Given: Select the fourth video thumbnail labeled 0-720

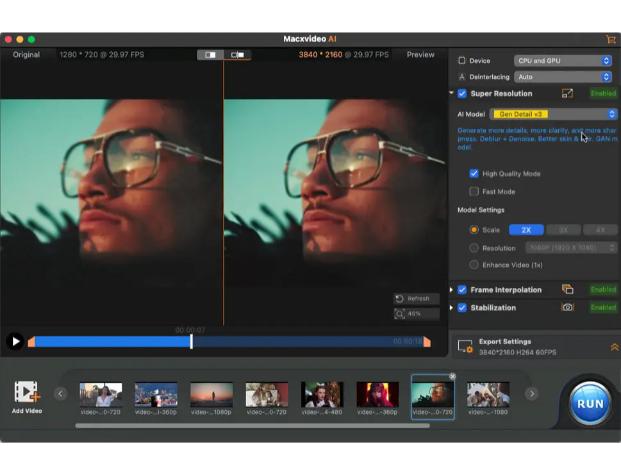Looking at the screenshot, I should coord(267,395).
